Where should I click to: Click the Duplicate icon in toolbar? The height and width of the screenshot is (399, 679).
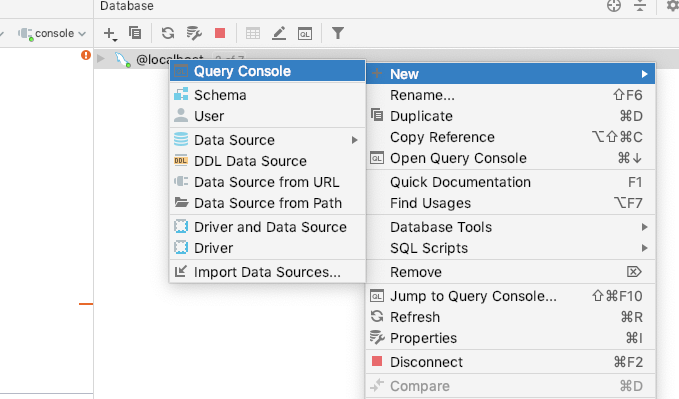(135, 33)
